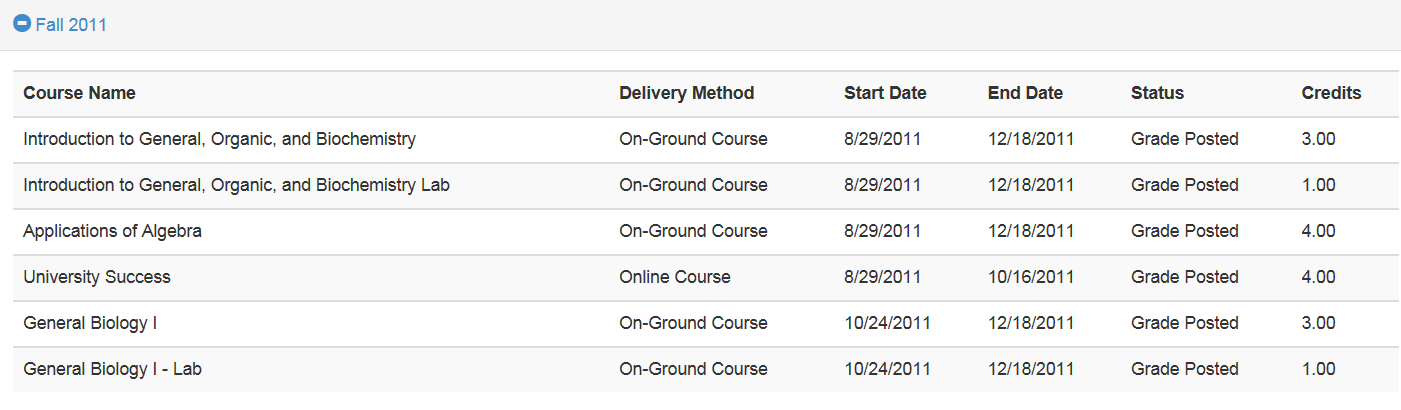Click the 4.00 credits for University Success
The width and height of the screenshot is (1401, 410).
point(1318,277)
